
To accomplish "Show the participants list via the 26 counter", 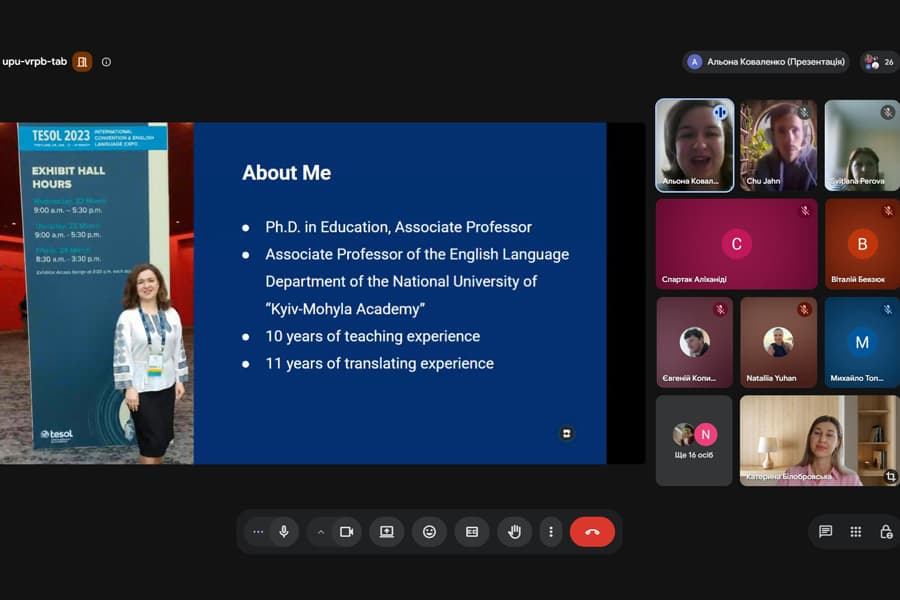I will click(880, 62).
